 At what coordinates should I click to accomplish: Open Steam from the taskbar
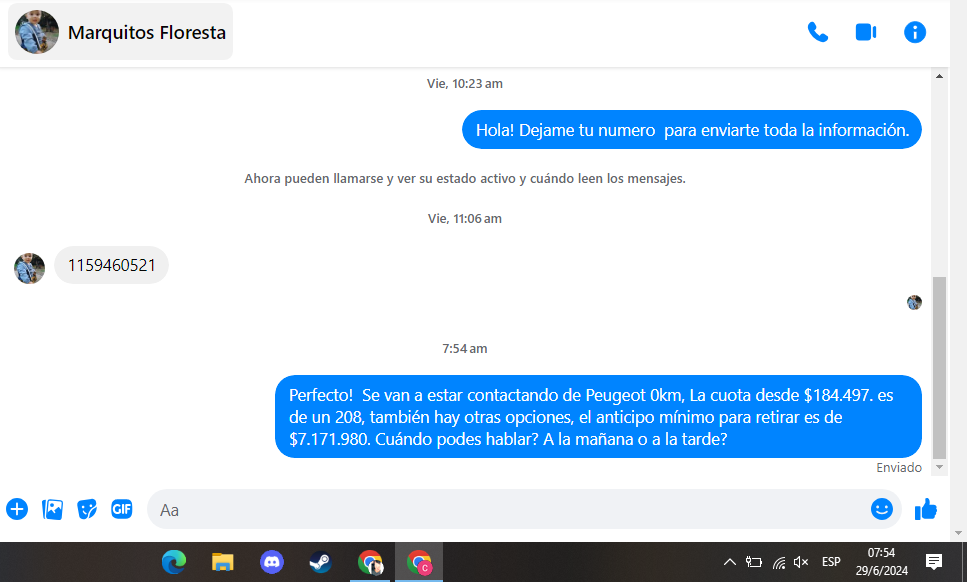(x=320, y=562)
